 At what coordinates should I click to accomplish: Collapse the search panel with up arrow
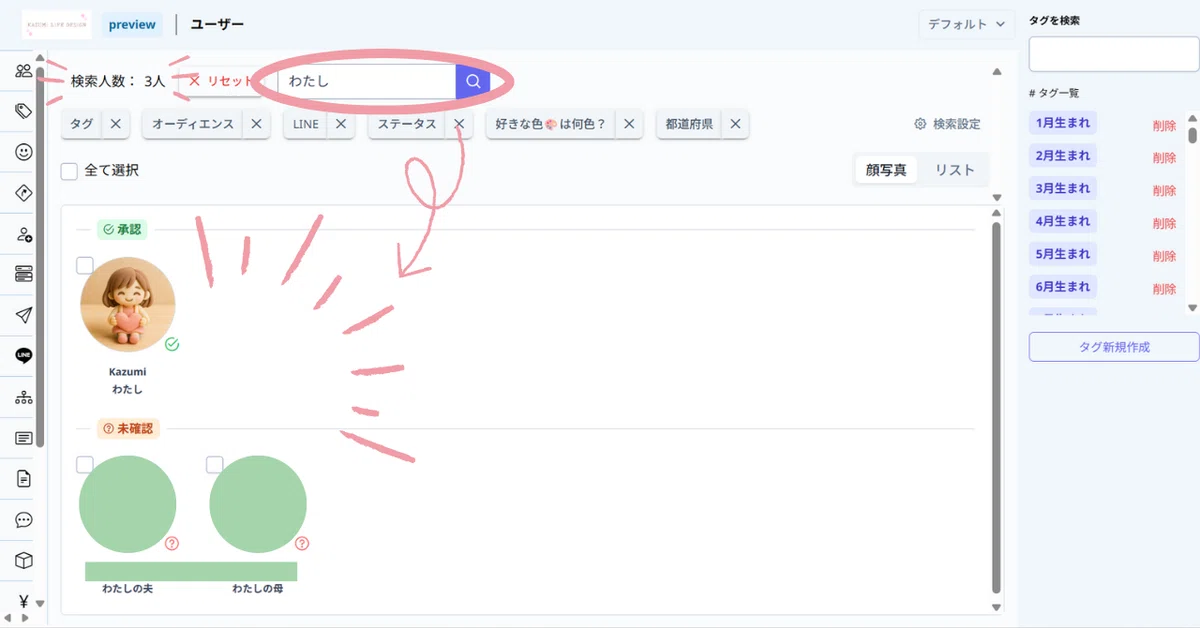[x=996, y=72]
